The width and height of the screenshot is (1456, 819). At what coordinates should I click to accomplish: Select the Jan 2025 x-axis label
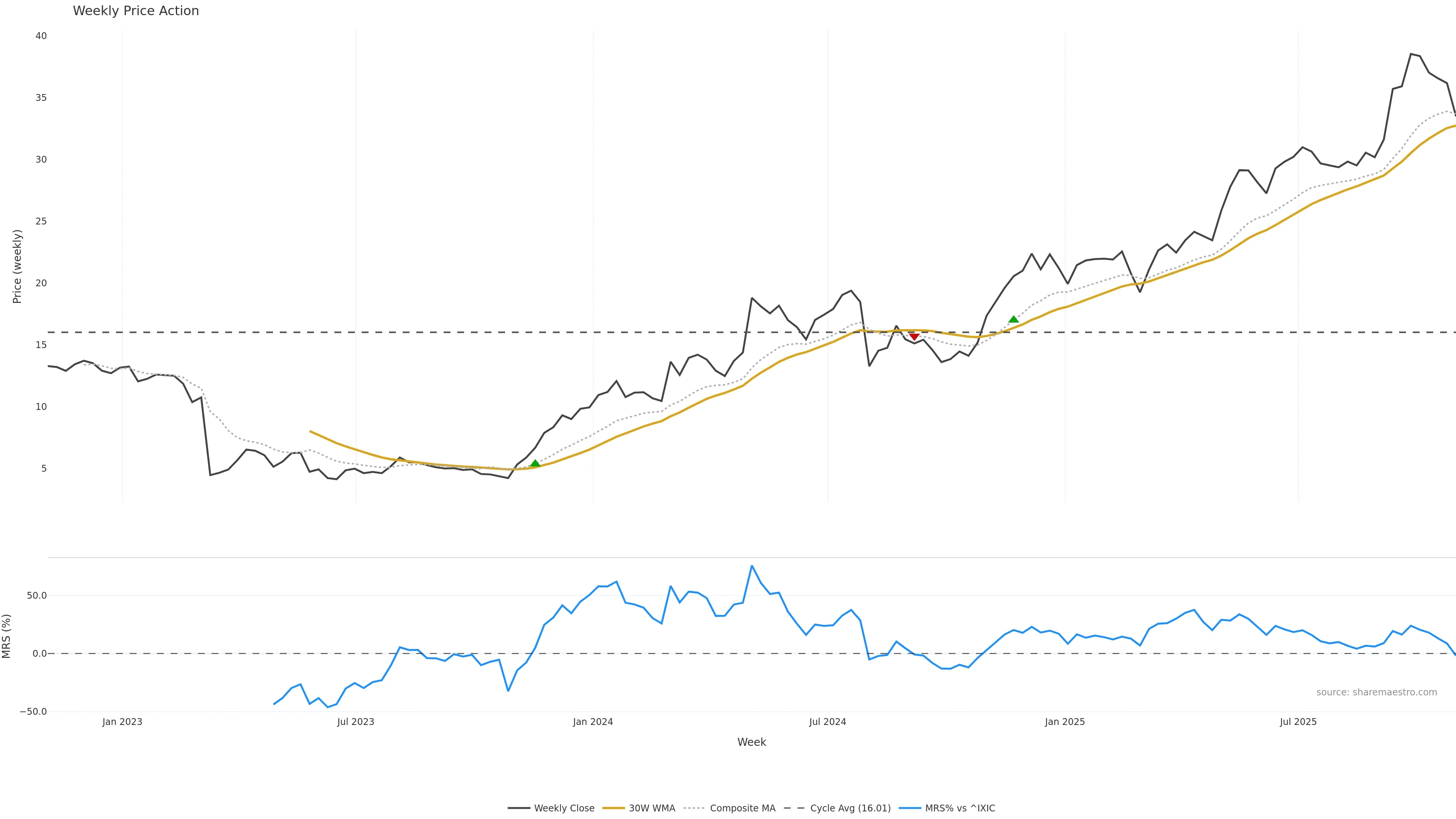pyautogui.click(x=1065, y=722)
